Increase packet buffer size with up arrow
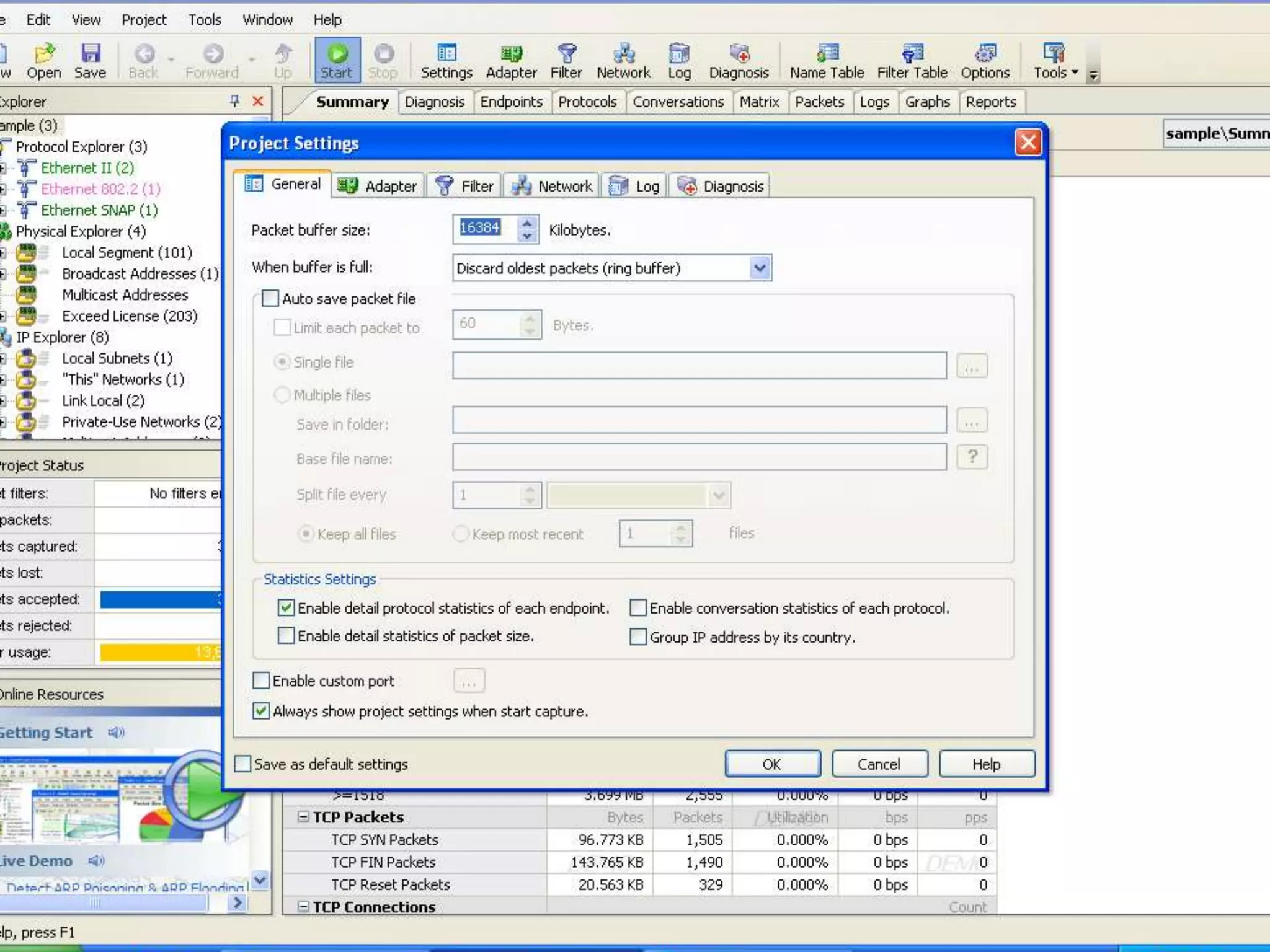Viewport: 1270px width, 952px height. (526, 223)
